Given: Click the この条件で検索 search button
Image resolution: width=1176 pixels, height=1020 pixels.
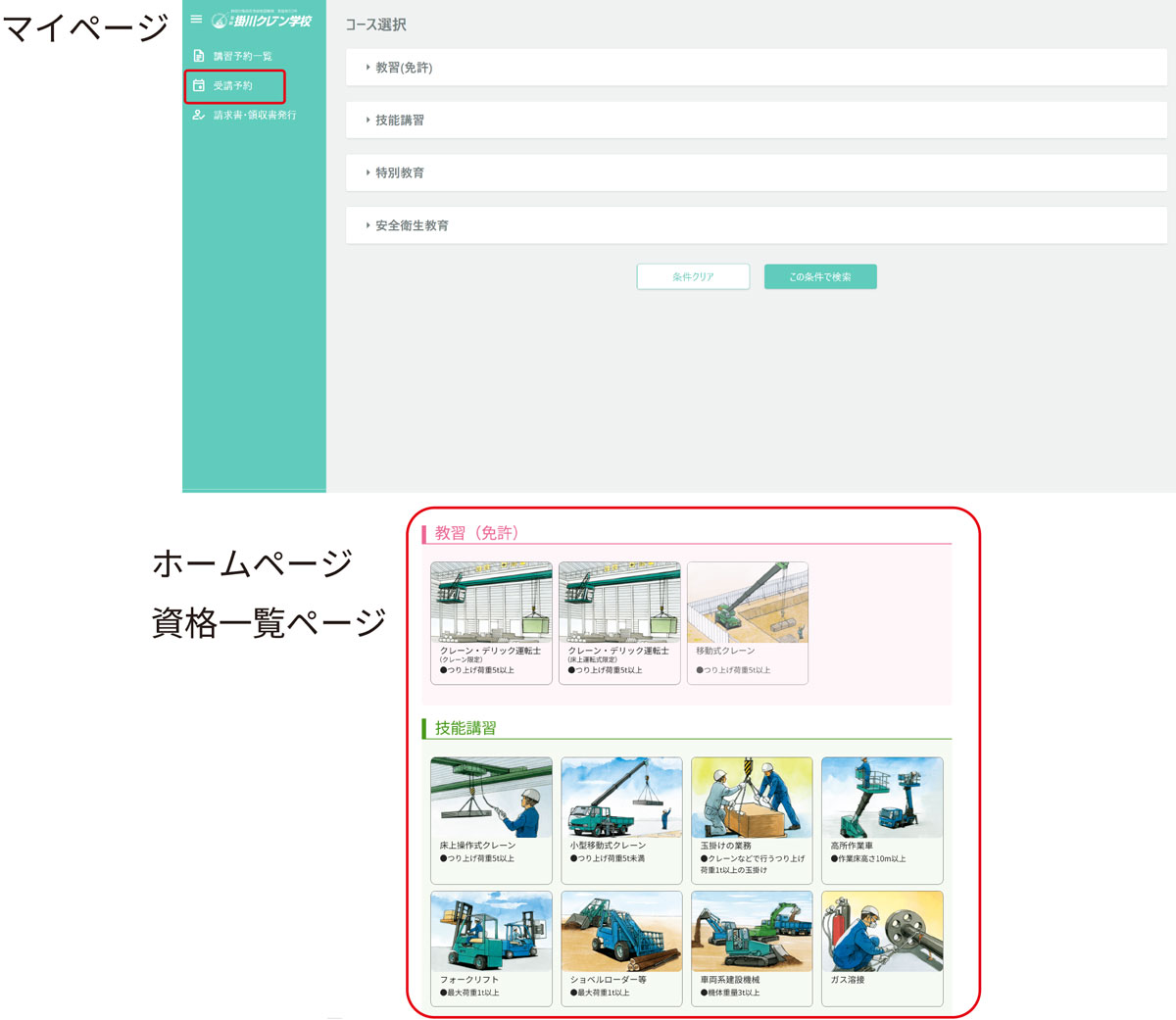Looking at the screenshot, I should [820, 276].
